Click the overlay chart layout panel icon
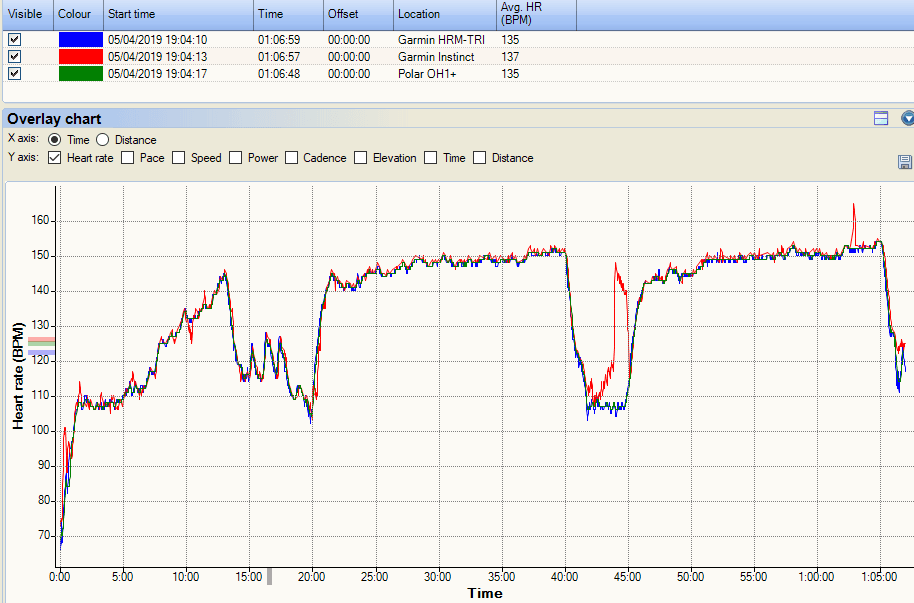 [x=881, y=118]
